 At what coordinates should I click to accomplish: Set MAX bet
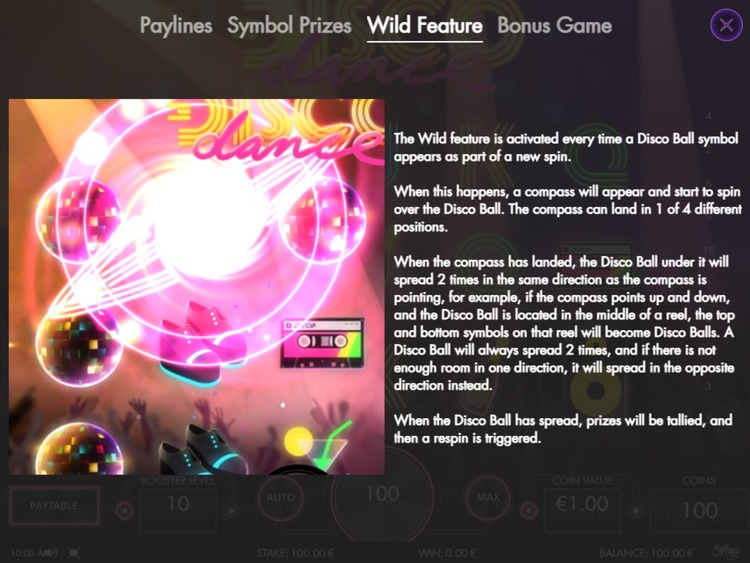[x=488, y=497]
